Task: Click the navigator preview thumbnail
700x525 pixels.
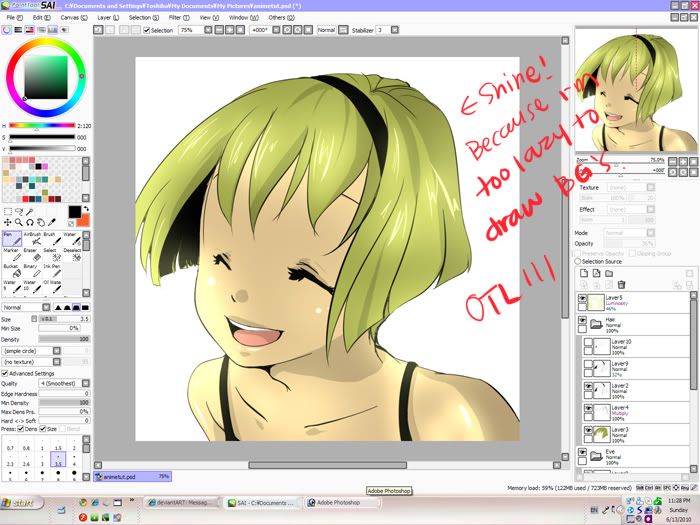Action: (636, 91)
